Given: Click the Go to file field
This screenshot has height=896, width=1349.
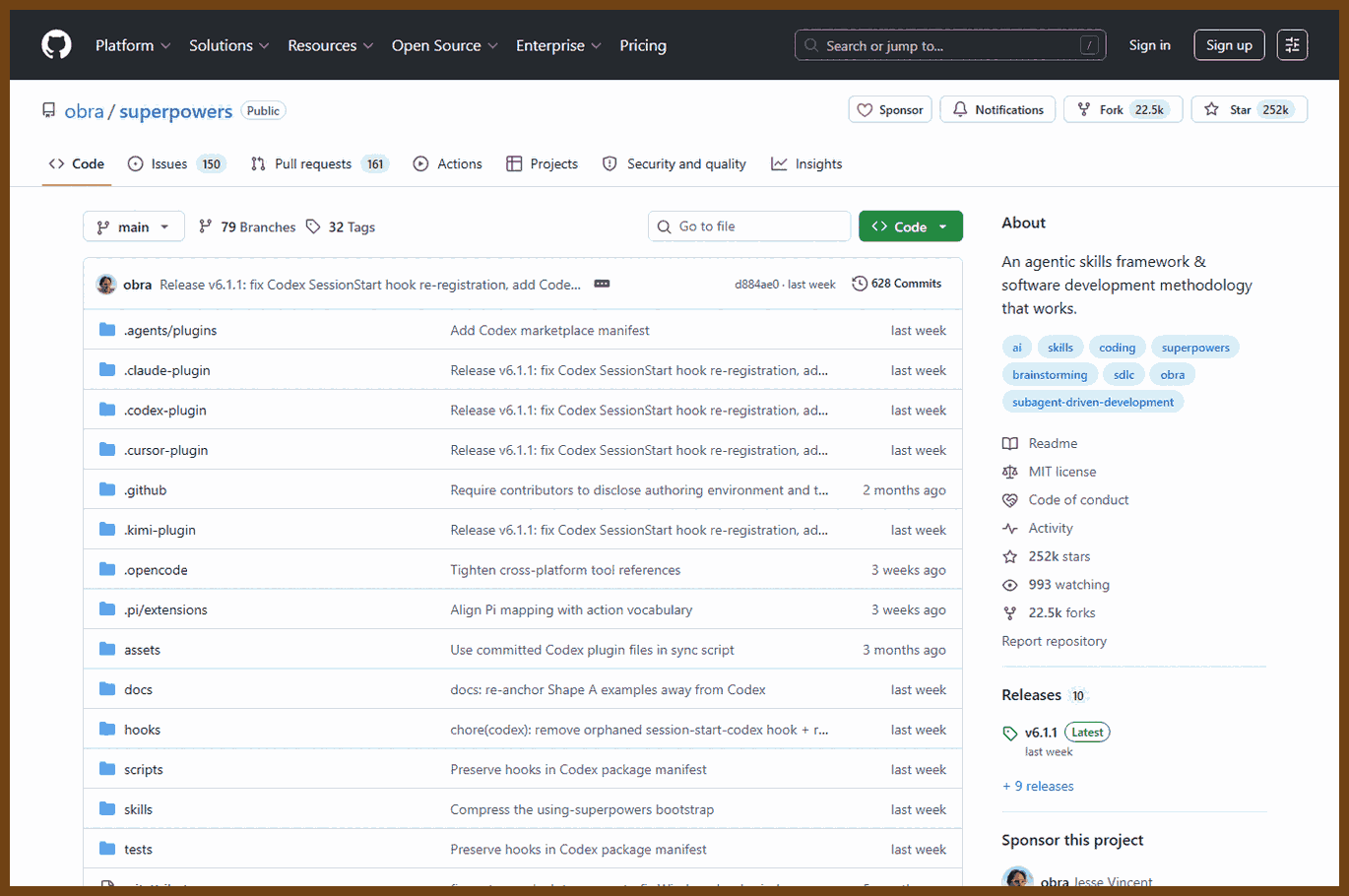Looking at the screenshot, I should click(749, 226).
